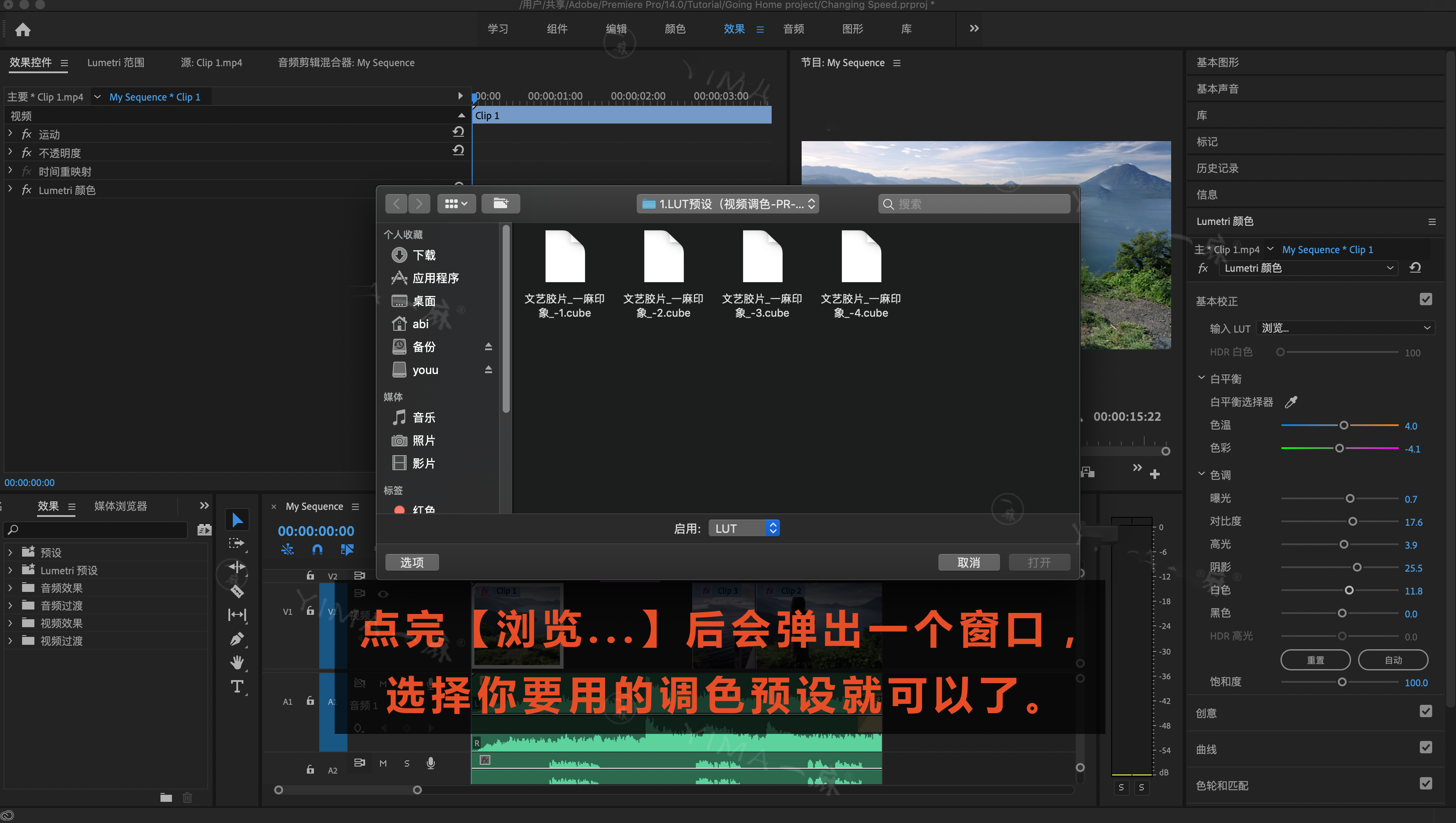Go to the Home screen icon
Screen dimensions: 1456x823
point(22,30)
